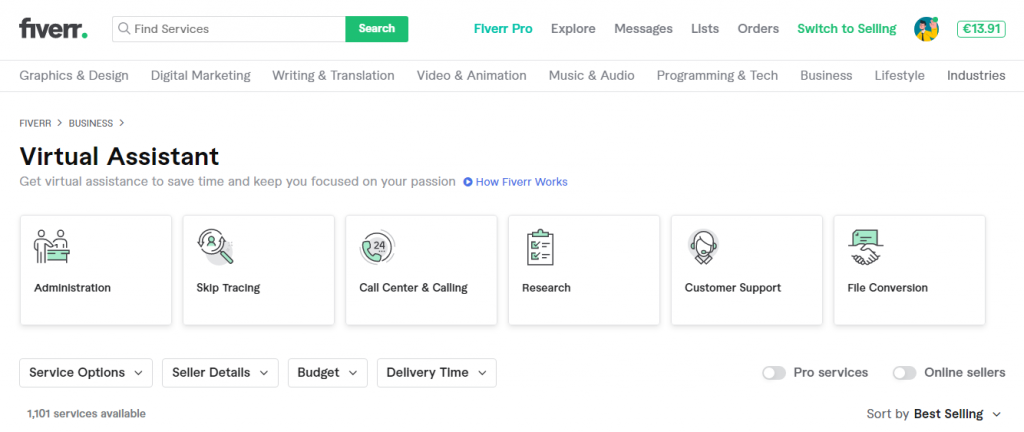Open the Delivery Time dropdown
Viewport: 1024px width, 432px height.
click(x=436, y=373)
